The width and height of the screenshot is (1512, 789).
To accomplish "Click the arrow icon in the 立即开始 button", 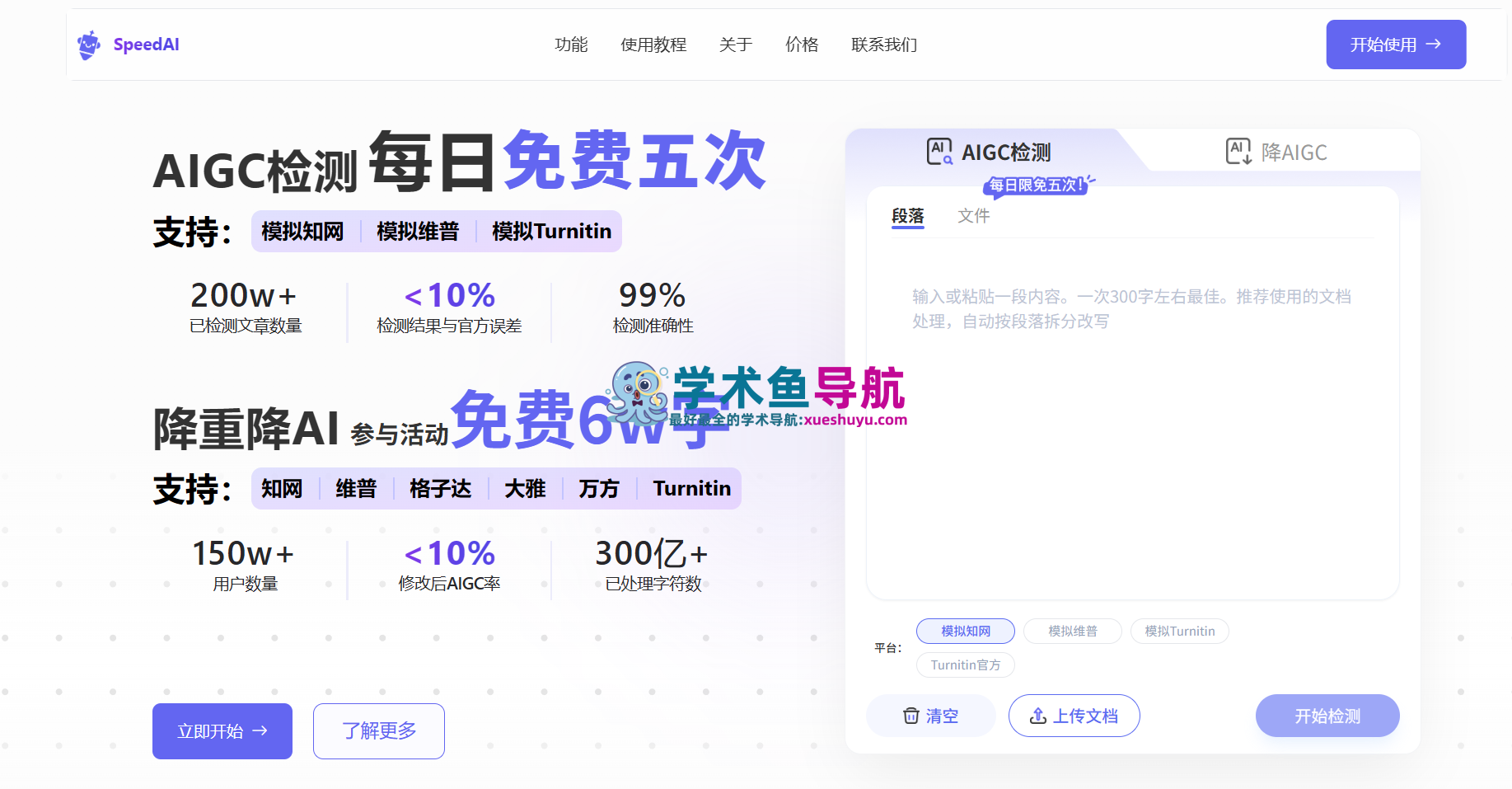I will [262, 730].
